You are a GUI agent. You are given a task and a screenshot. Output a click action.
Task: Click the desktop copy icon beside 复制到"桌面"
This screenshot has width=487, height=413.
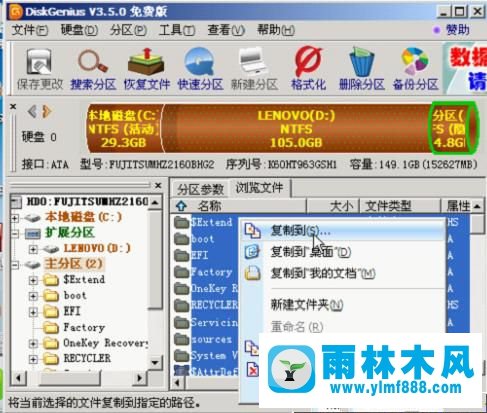pos(252,252)
